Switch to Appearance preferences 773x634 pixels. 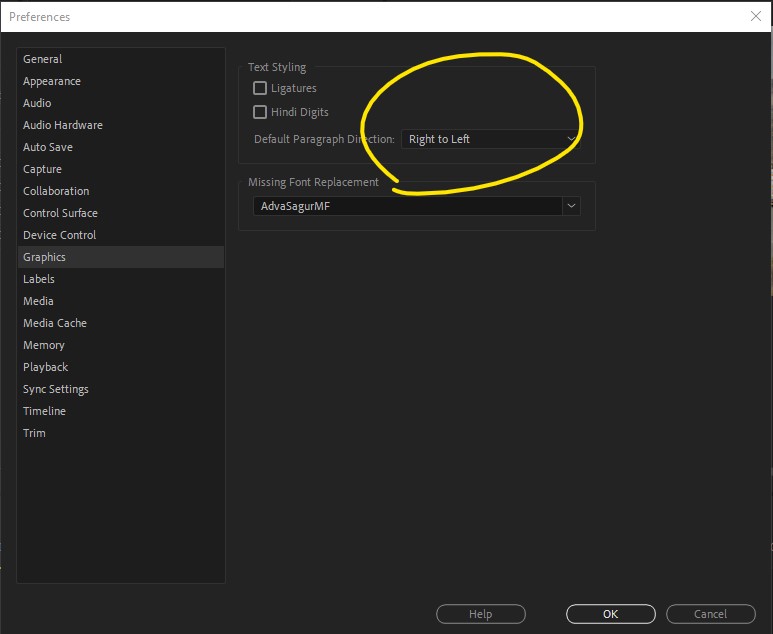(x=52, y=81)
